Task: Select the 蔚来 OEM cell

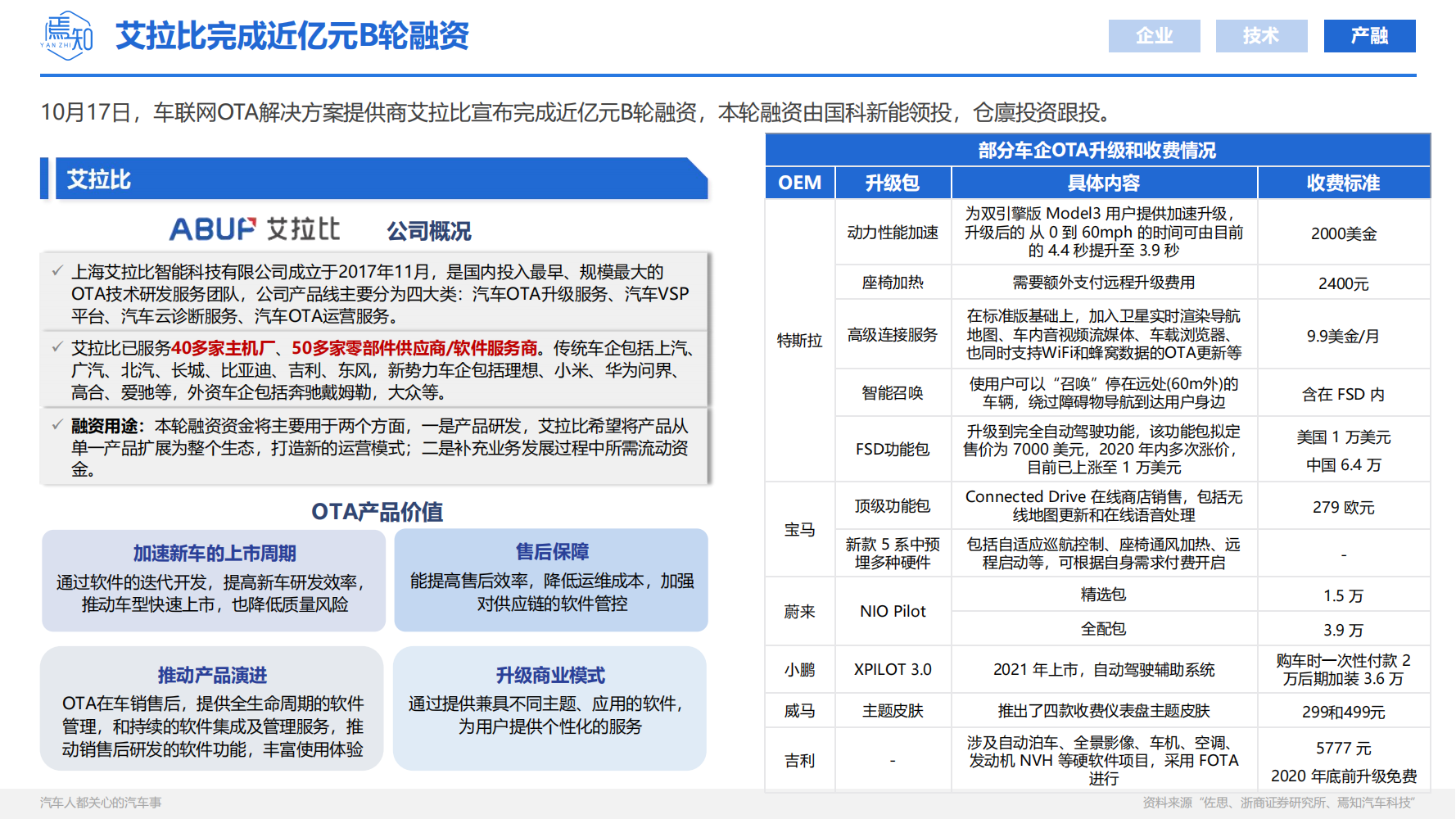Action: 800,612
